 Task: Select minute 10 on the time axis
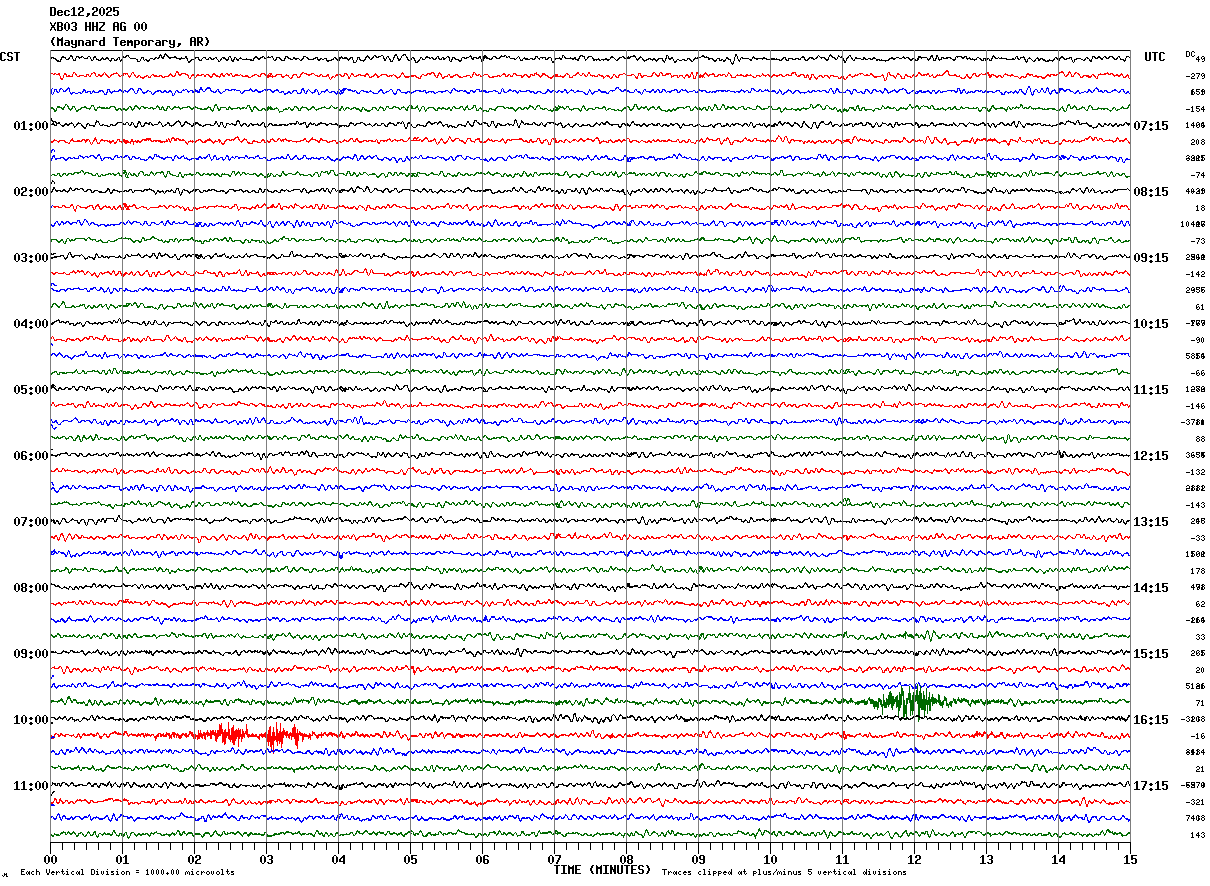(x=770, y=859)
